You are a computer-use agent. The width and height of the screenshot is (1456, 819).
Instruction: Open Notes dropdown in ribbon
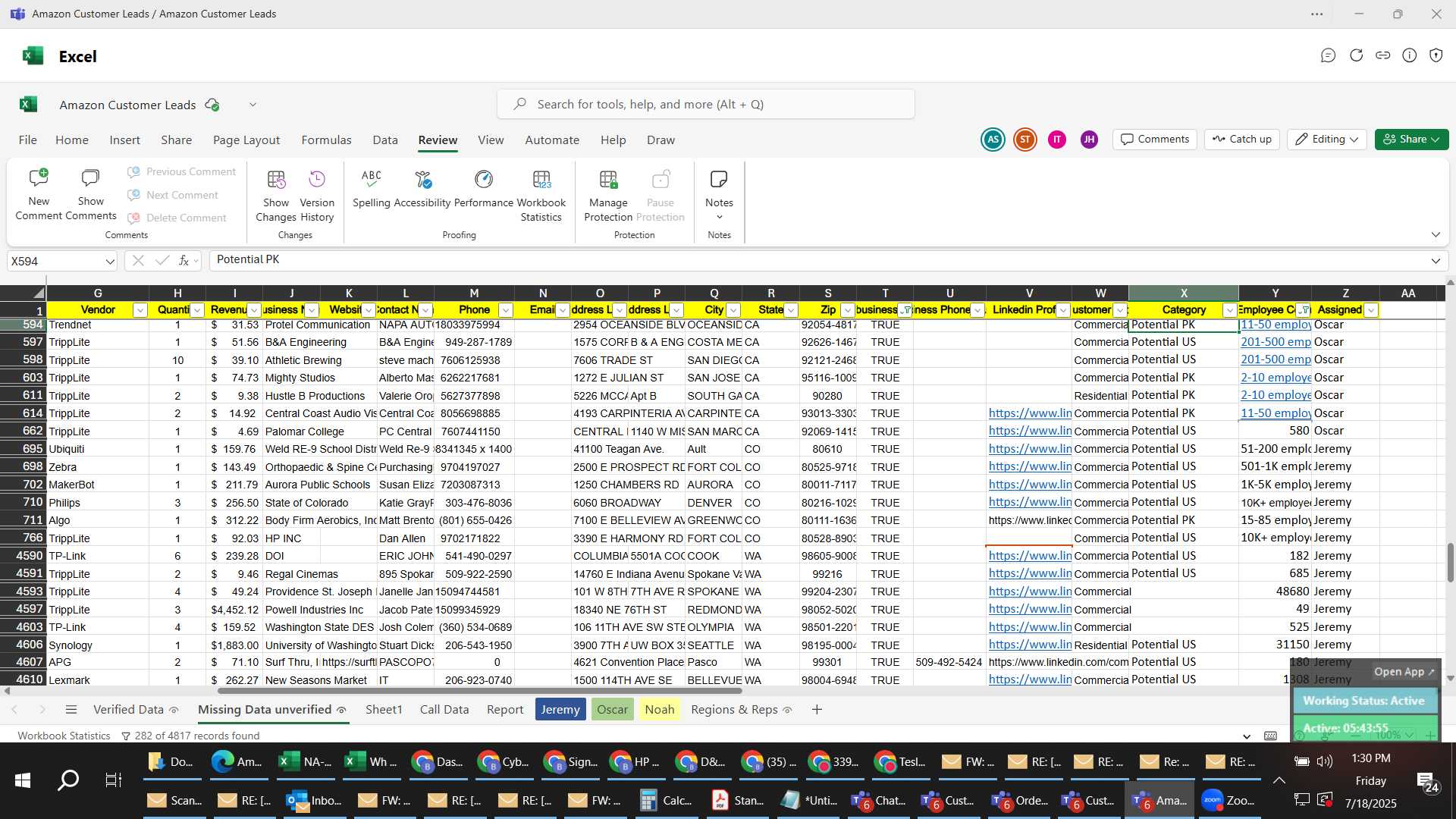[x=719, y=194]
